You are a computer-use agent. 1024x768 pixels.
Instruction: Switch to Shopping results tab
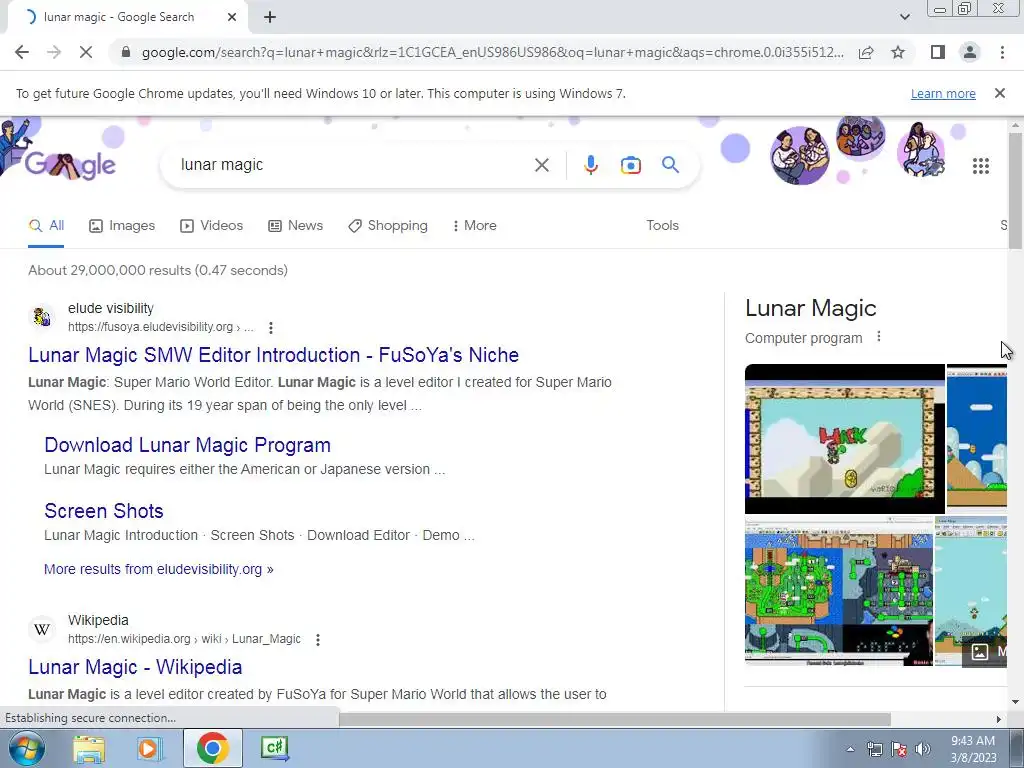pyautogui.click(x=388, y=226)
